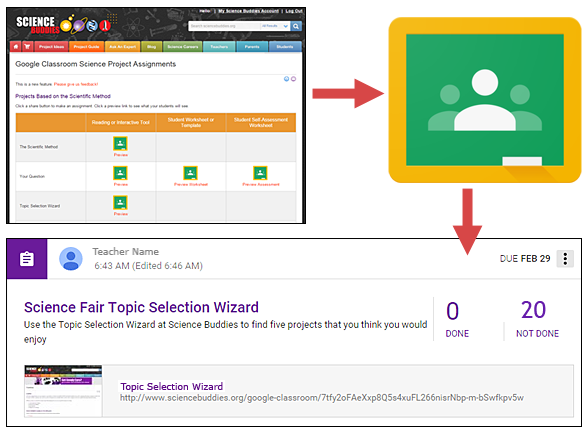Open the Home icon tab
The image size is (588, 436).
[x=15, y=47]
